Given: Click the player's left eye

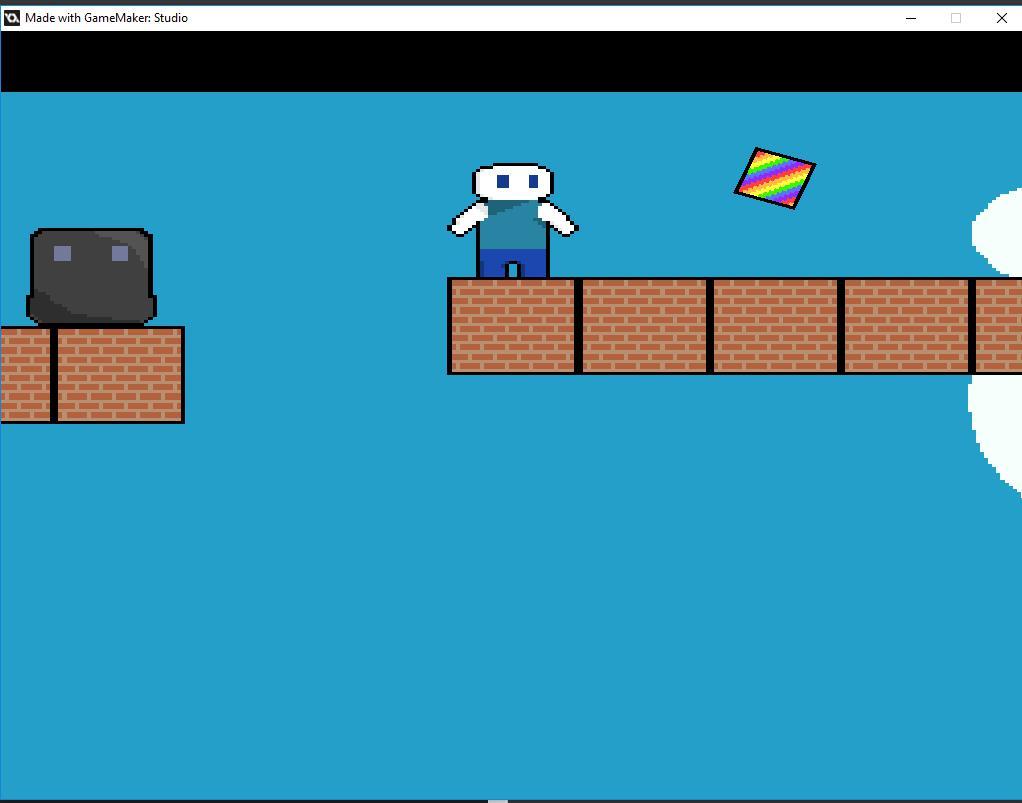Looking at the screenshot, I should pyautogui.click(x=501, y=181).
